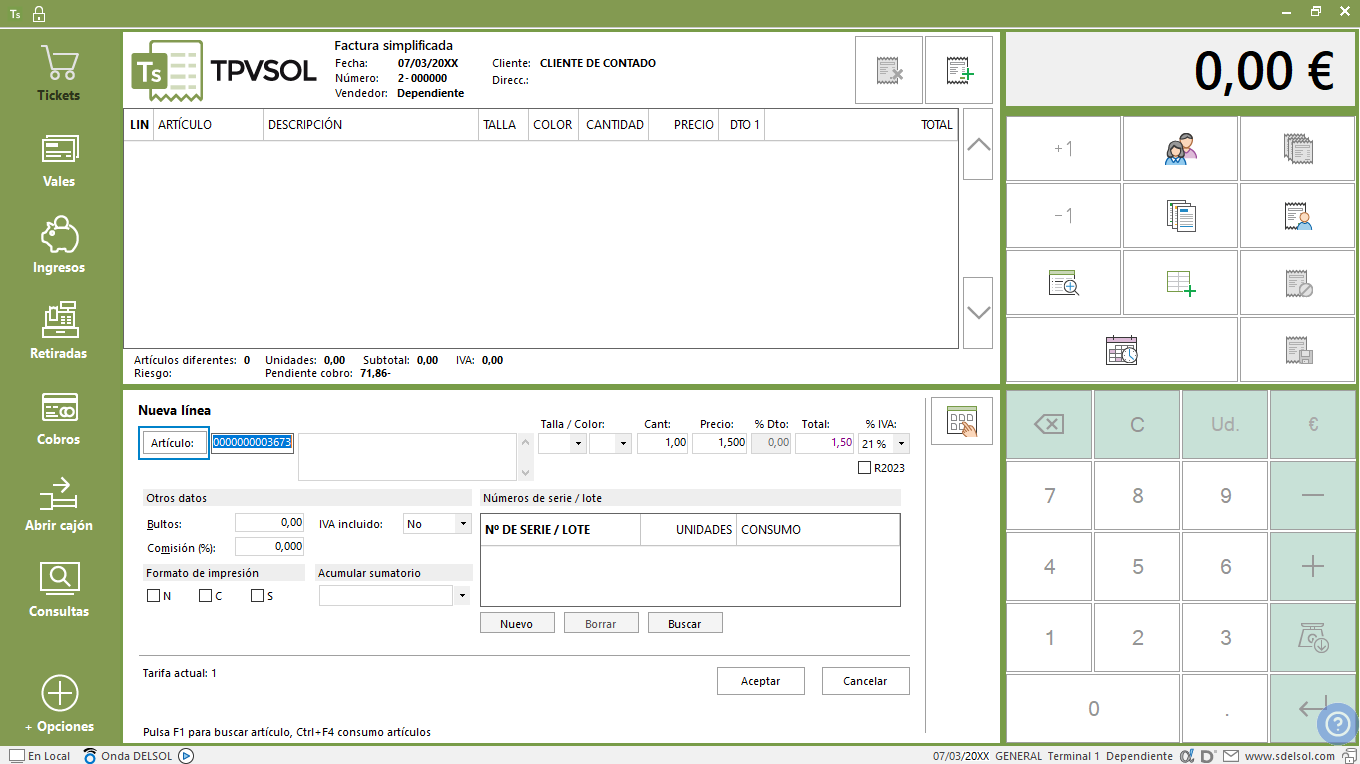
Task: Click the Onda DELSOL play icon
Action: (x=185, y=756)
